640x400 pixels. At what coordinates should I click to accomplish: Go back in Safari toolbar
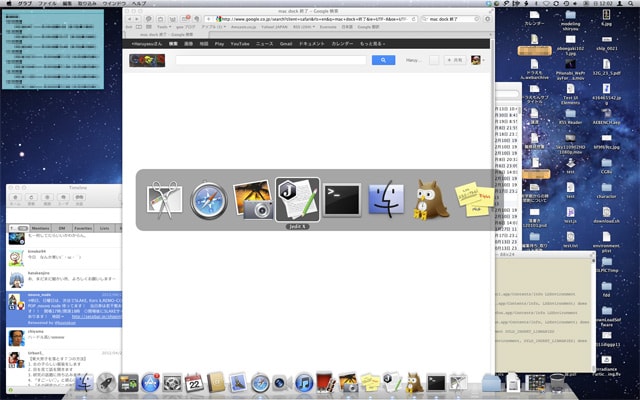(x=129, y=19)
